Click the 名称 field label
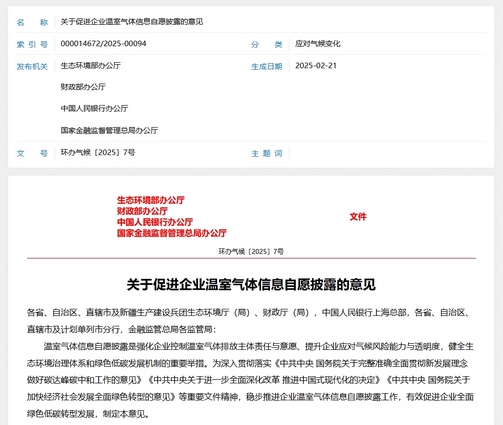The height and width of the screenshot is (425, 503). tap(32, 22)
